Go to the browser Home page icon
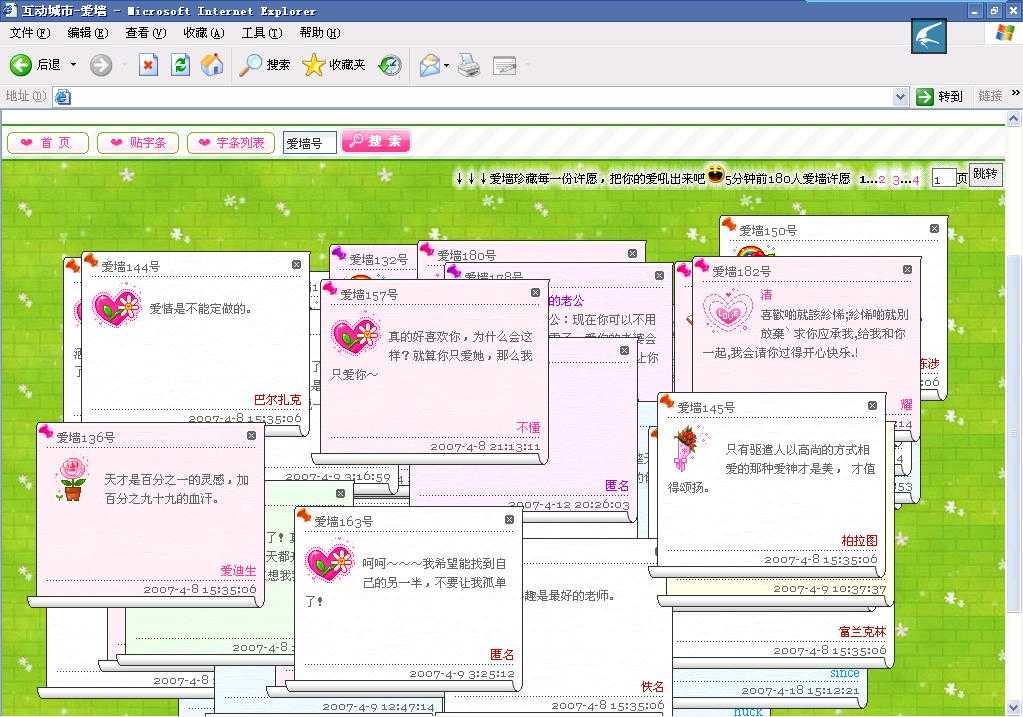Image resolution: width=1023 pixels, height=717 pixels. pos(212,65)
